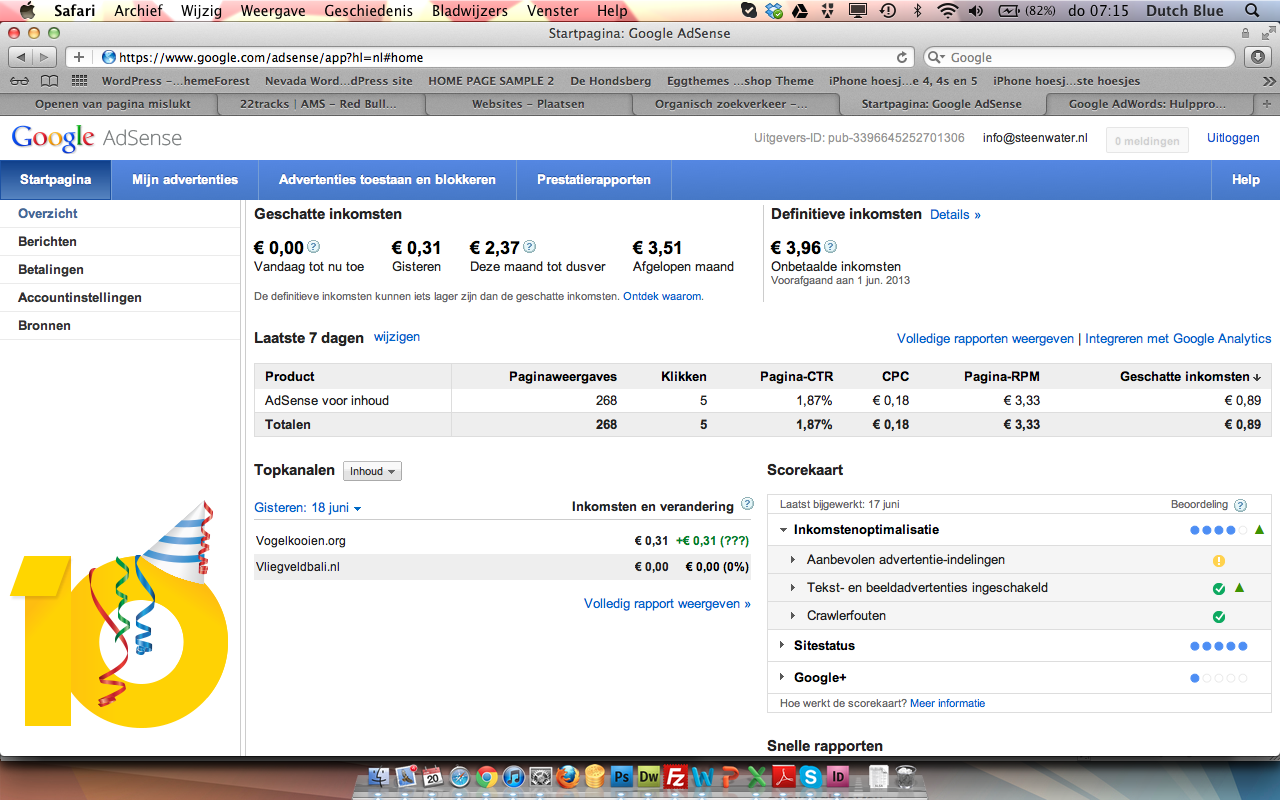This screenshot has width=1280, height=800.
Task: Open Firefox from the Dock
Action: pos(568,776)
